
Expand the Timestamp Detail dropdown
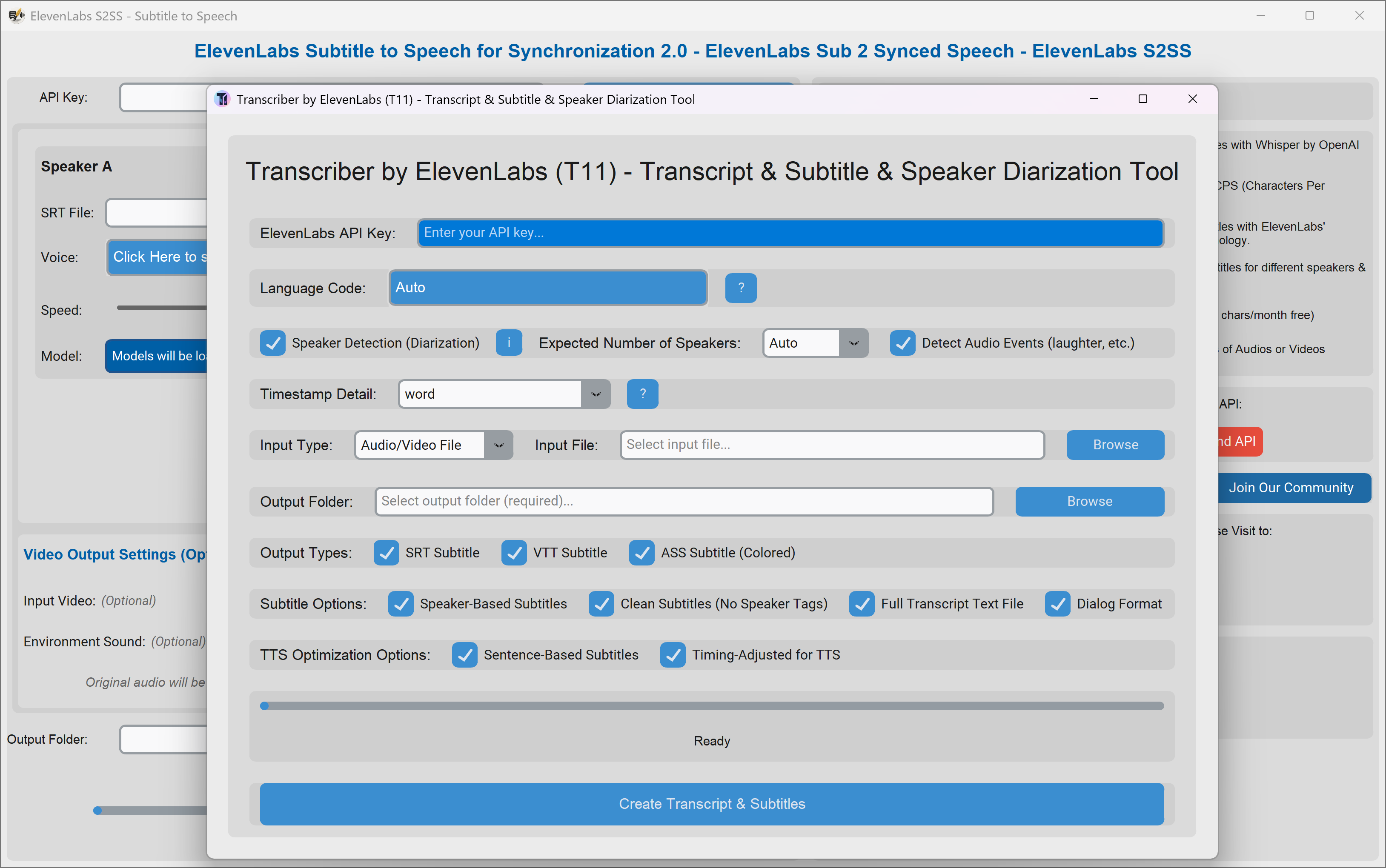596,394
